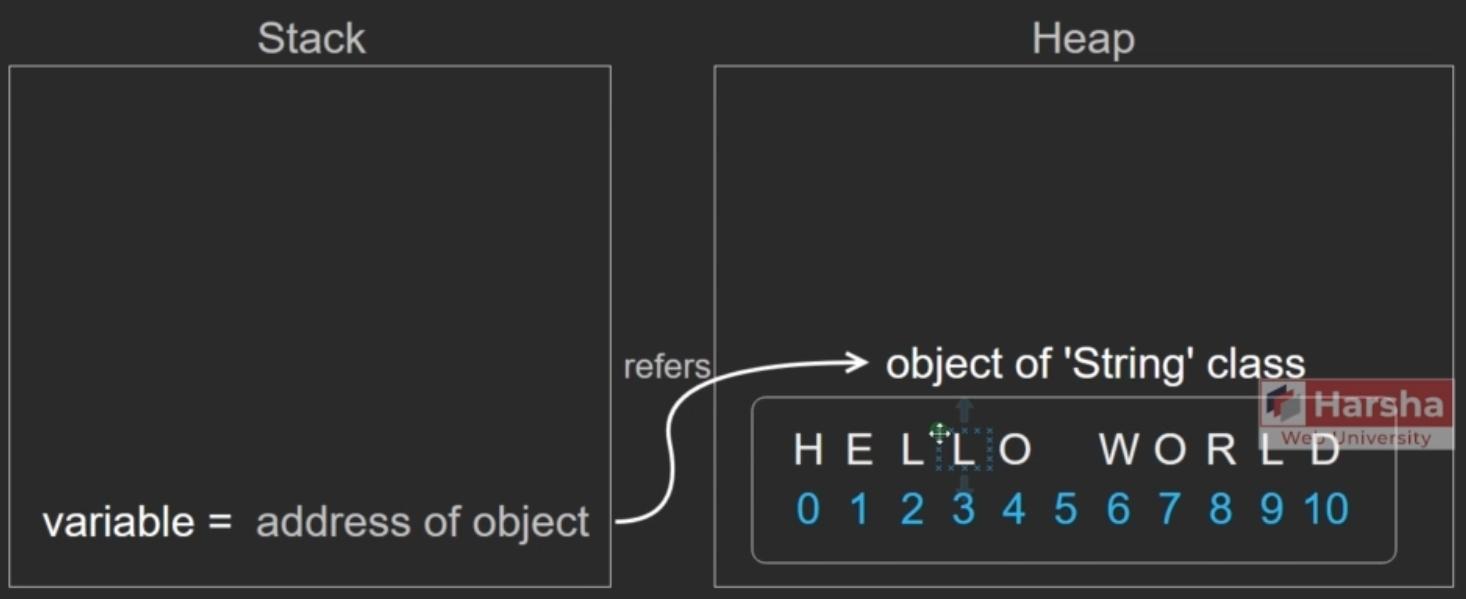The width and height of the screenshot is (1466, 599).
Task: Click the letter R in WORLD
Action: [x=1221, y=450]
